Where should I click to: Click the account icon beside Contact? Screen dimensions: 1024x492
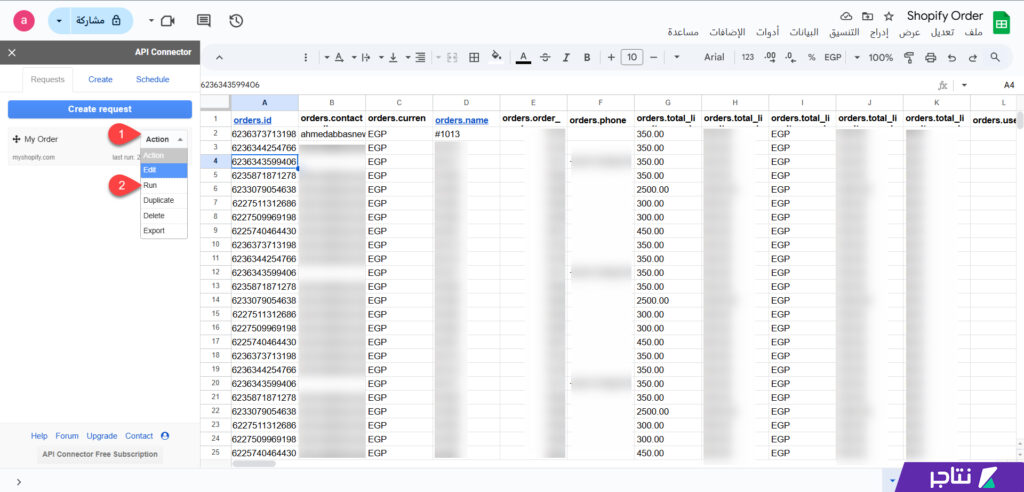click(165, 436)
